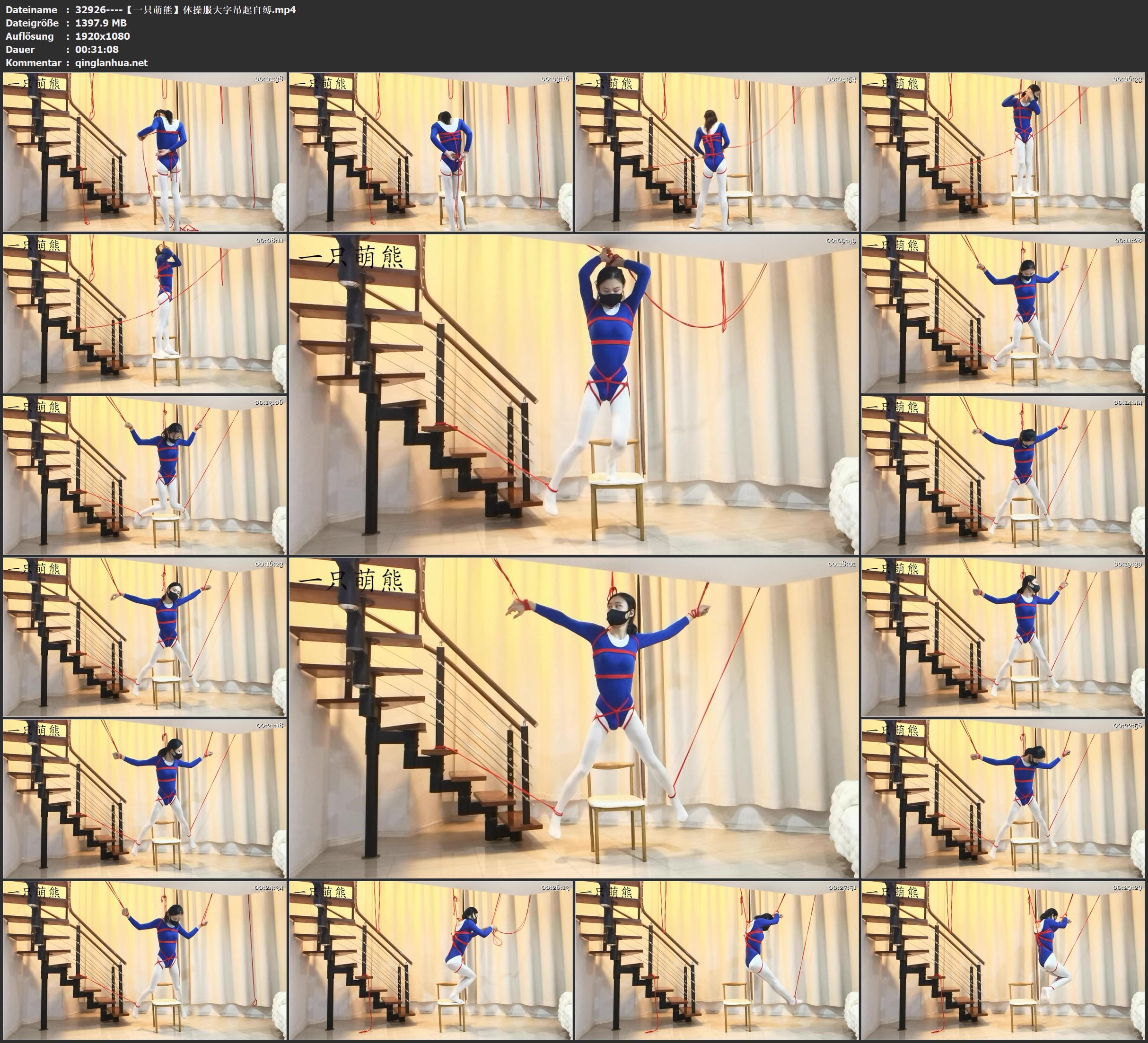Open the thumbnail marked 00:04:54
The height and width of the screenshot is (1043, 1148).
pyautogui.click(x=716, y=152)
